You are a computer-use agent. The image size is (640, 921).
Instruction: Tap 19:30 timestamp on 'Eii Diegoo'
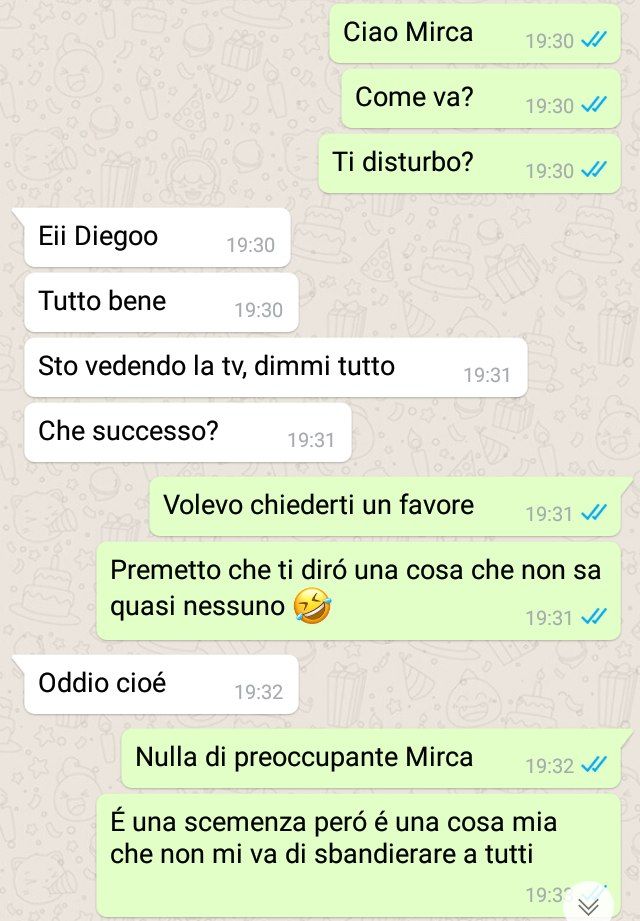(251, 245)
